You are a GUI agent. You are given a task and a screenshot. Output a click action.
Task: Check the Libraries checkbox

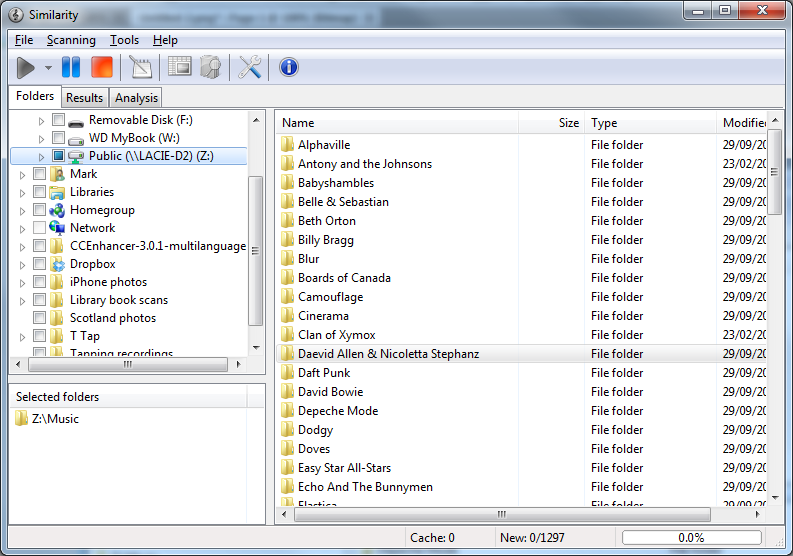[x=39, y=192]
